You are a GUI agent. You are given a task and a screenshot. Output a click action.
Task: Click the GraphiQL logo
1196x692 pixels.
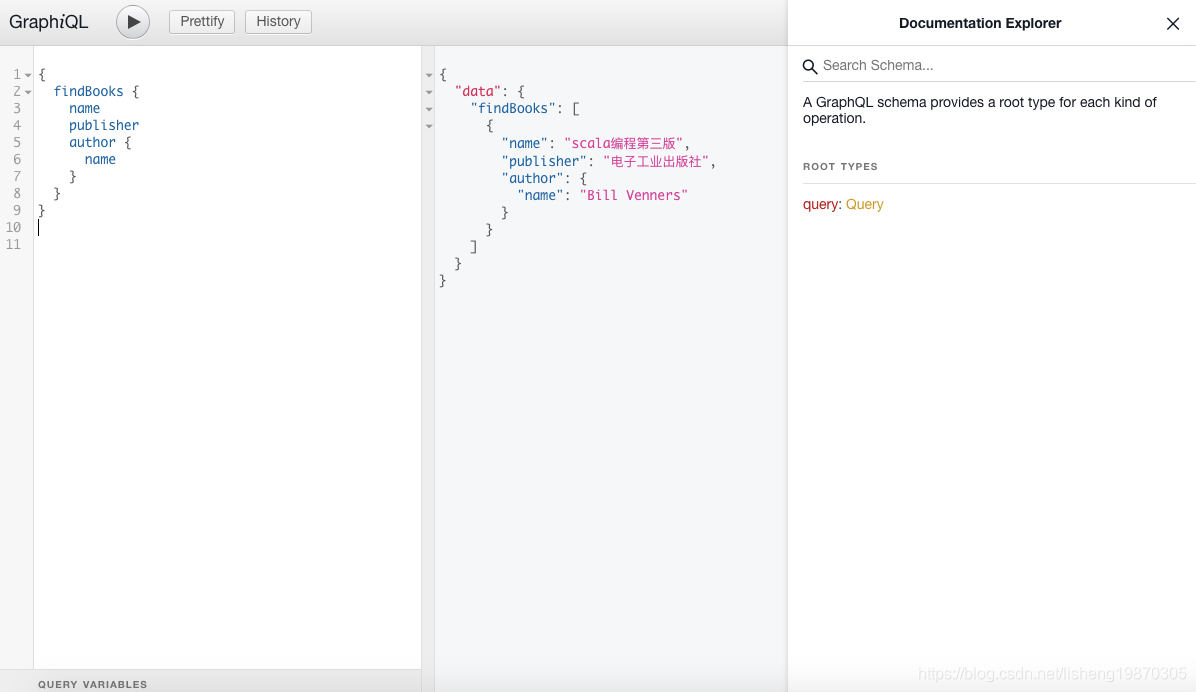click(49, 21)
